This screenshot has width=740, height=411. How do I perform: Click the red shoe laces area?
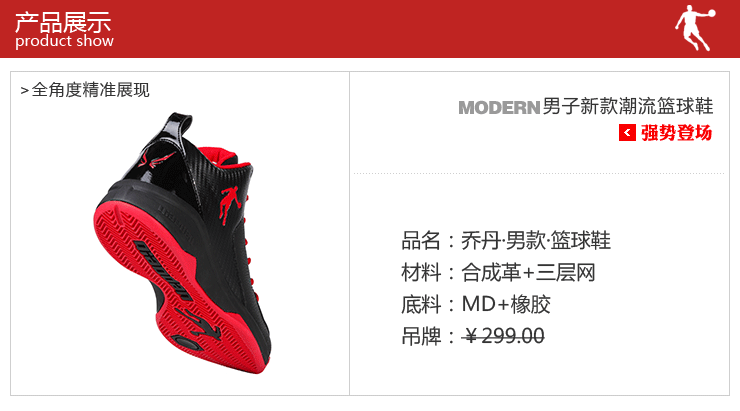(249, 245)
